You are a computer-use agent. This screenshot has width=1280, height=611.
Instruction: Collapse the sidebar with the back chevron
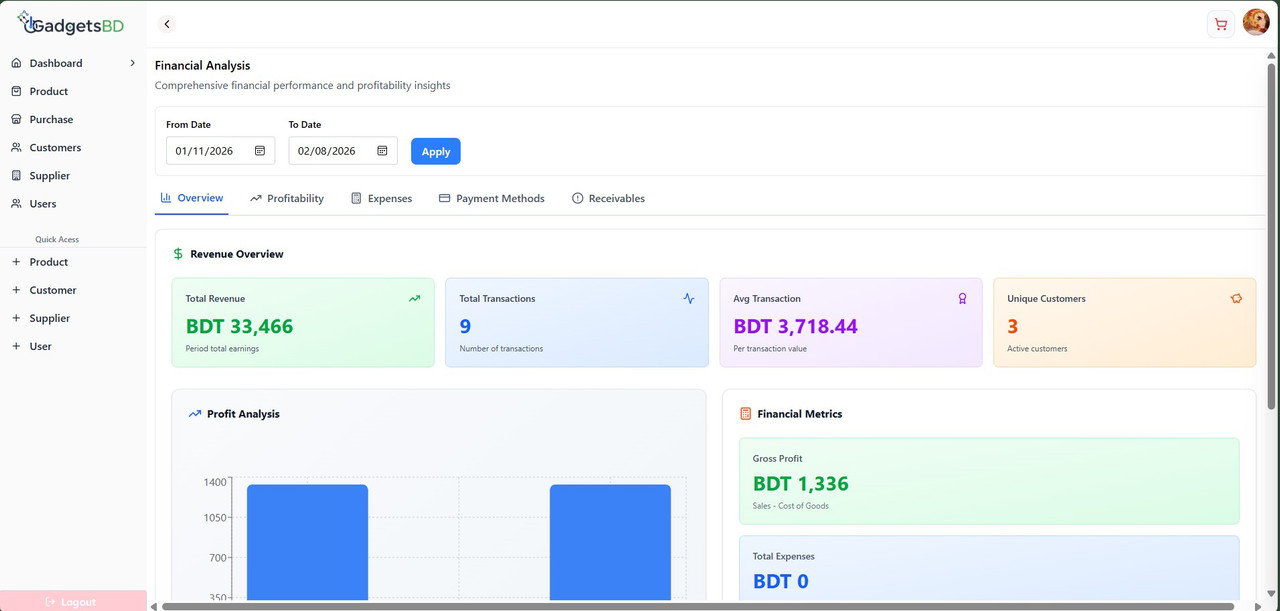[166, 23]
